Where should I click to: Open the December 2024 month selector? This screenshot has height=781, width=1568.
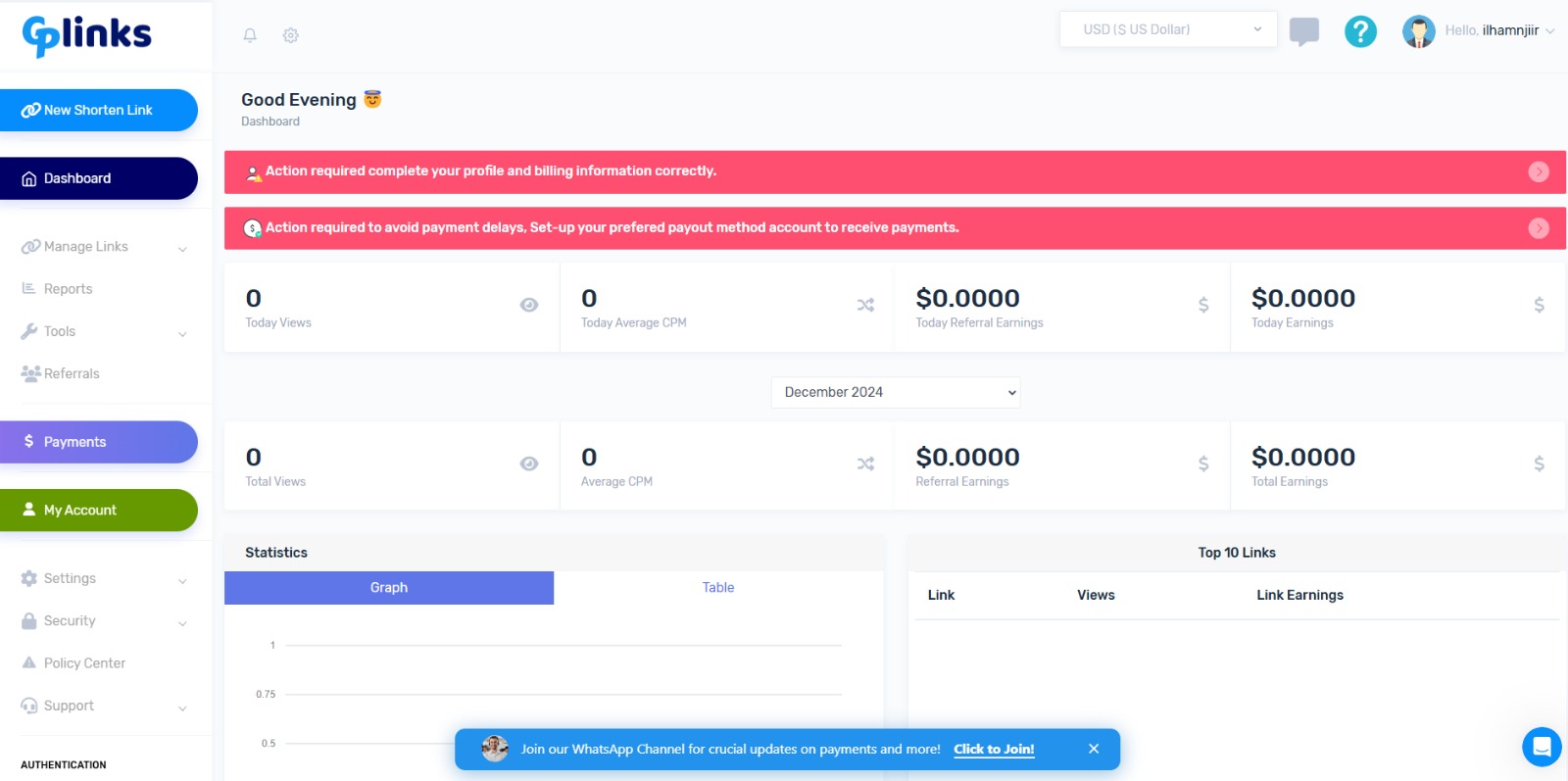[896, 392]
